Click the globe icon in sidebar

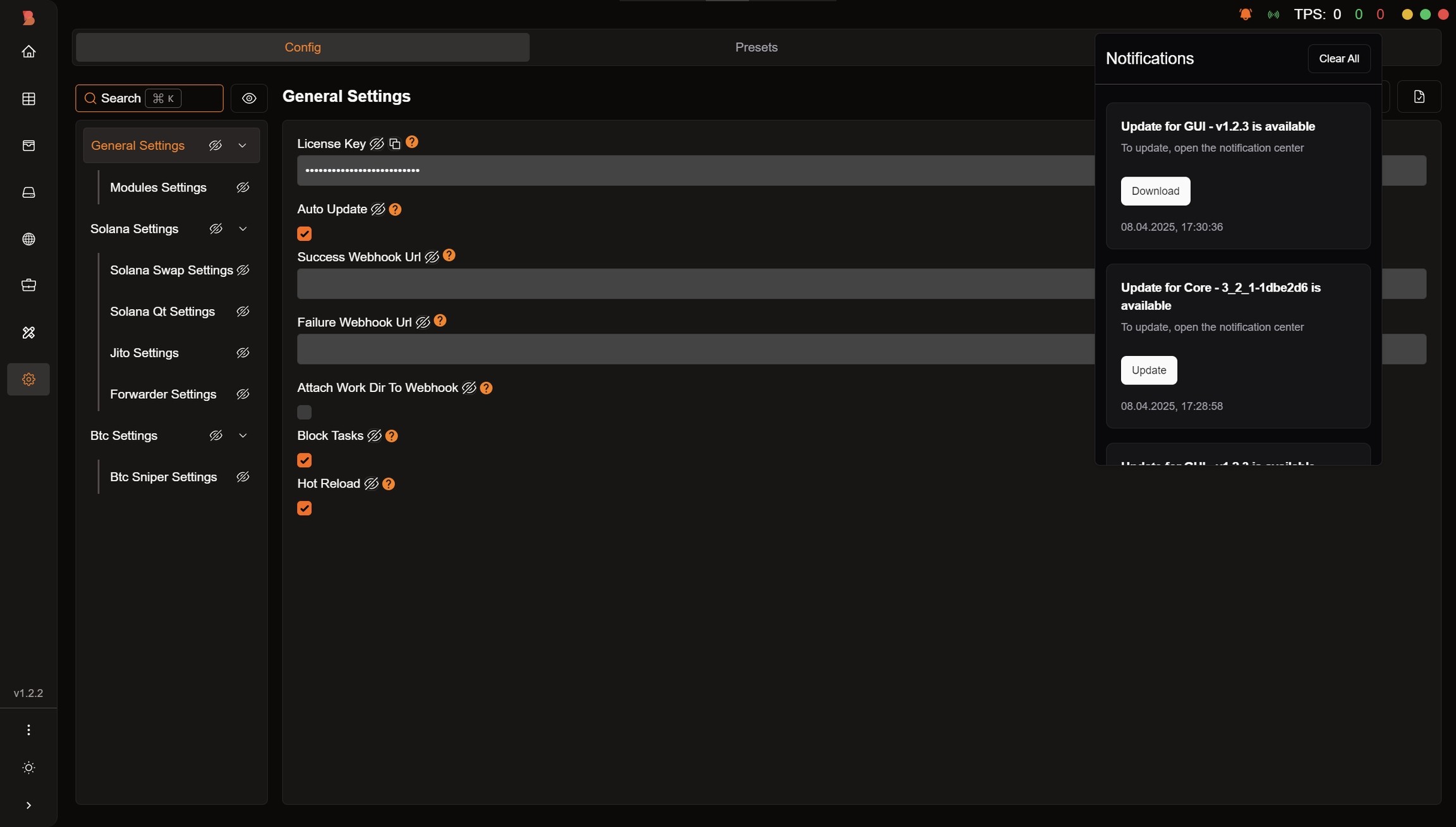coord(28,239)
